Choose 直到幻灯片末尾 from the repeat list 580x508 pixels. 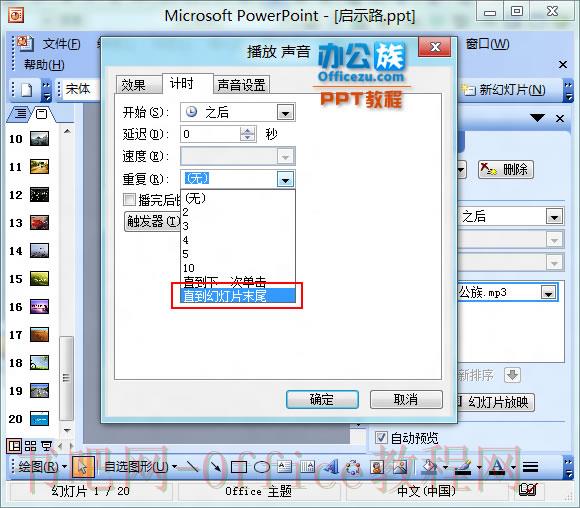[238, 296]
